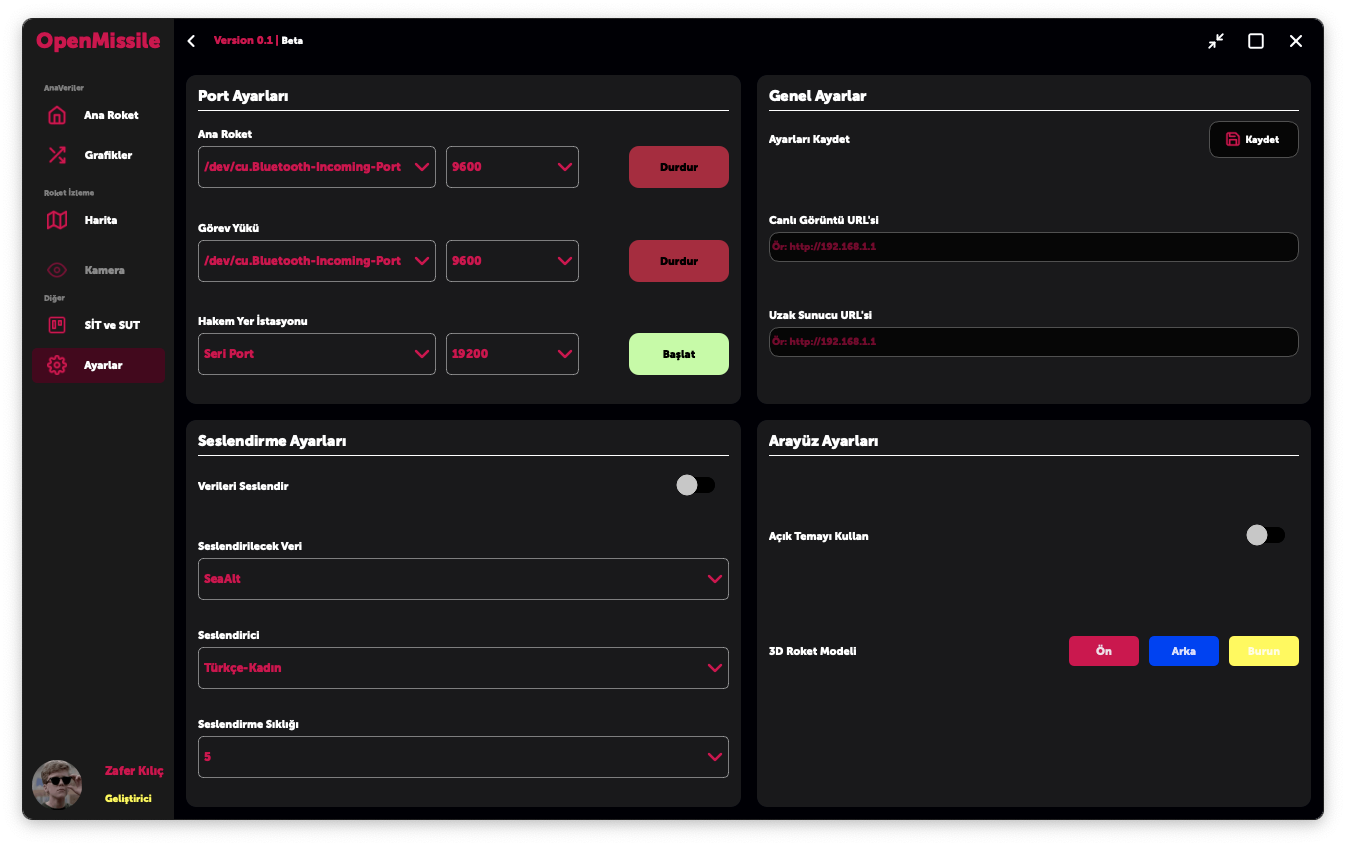Click the SİT ve SUT board icon
This screenshot has width=1346, height=846.
(57, 325)
